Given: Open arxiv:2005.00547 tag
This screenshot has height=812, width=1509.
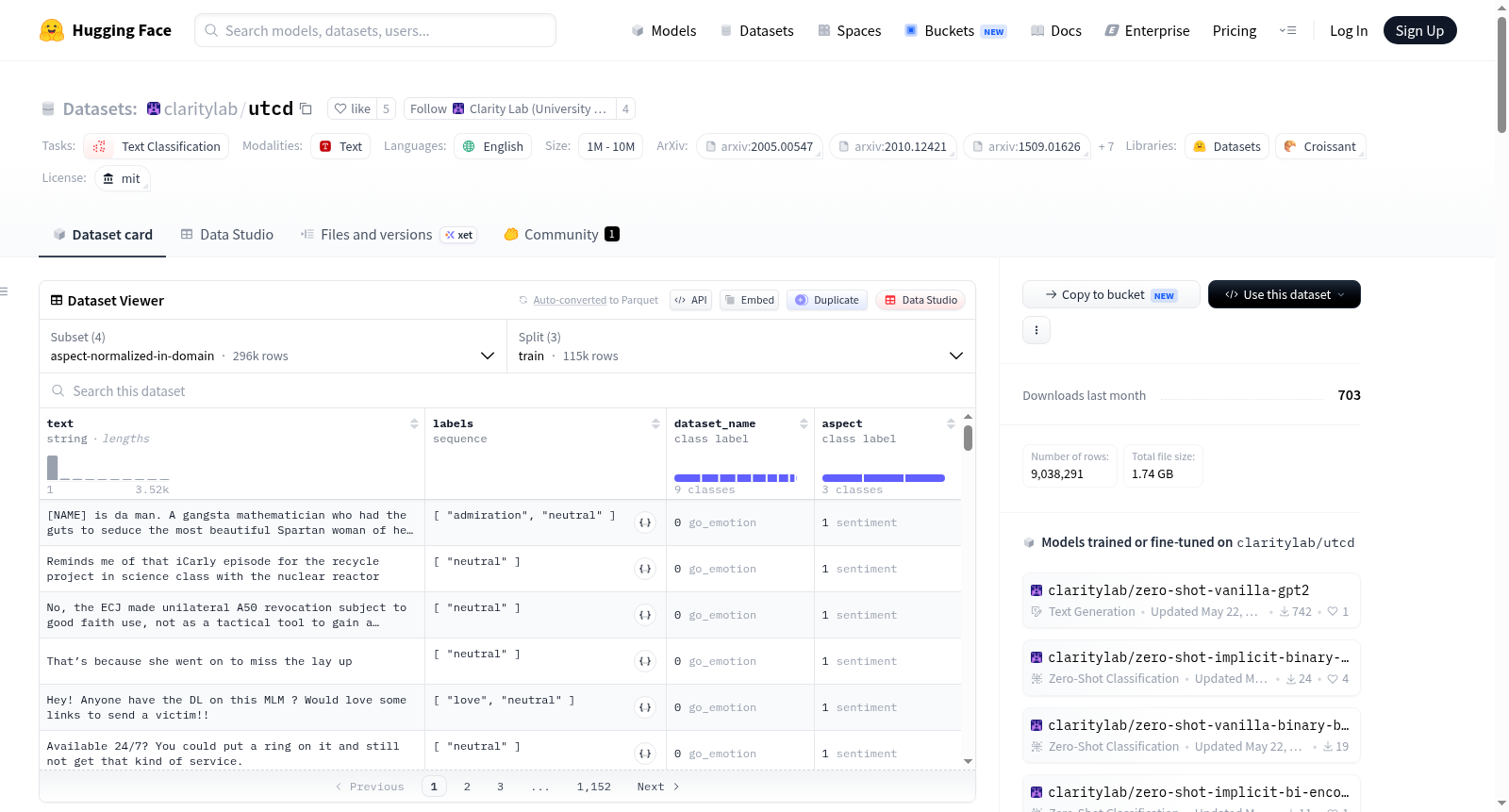Looking at the screenshot, I should [759, 146].
